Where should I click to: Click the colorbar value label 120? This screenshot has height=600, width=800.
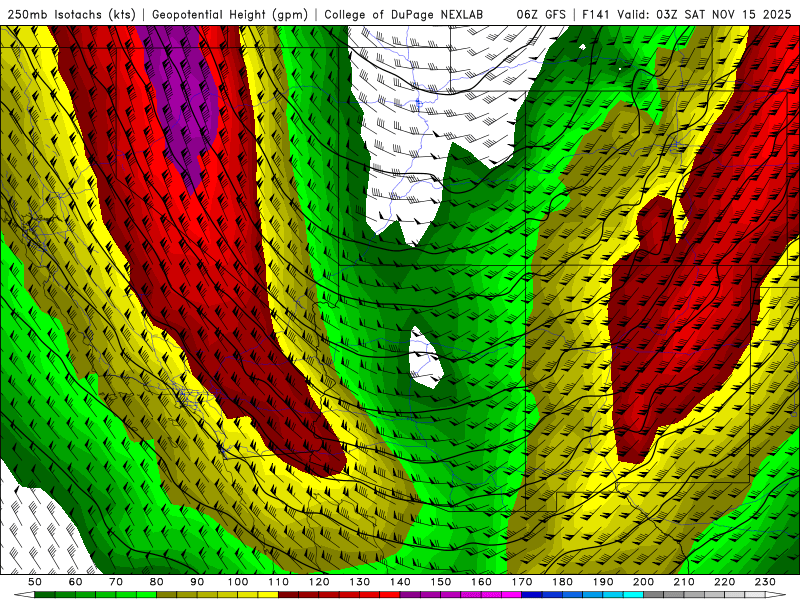click(319, 582)
